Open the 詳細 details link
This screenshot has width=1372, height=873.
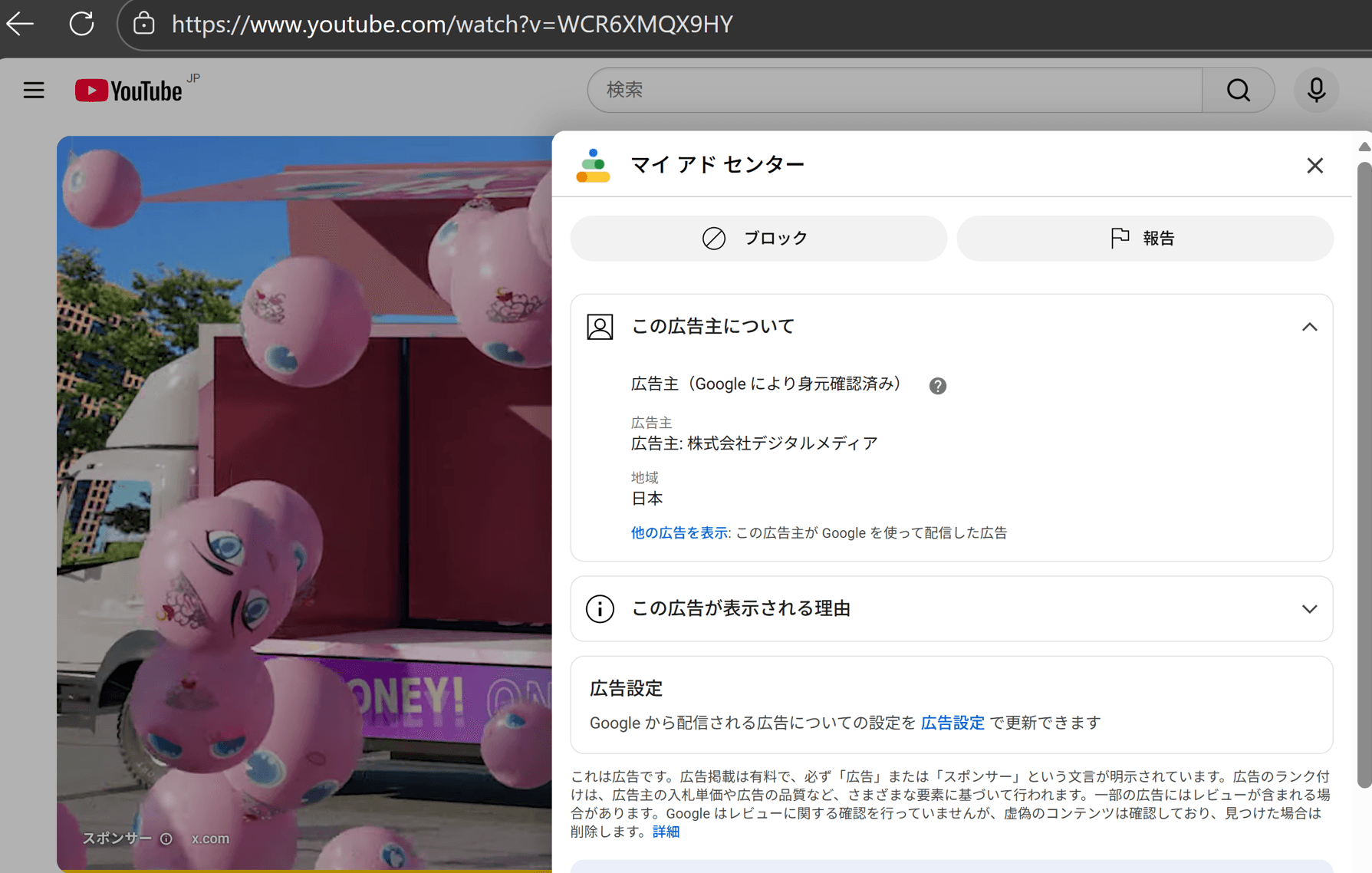pyautogui.click(x=666, y=832)
